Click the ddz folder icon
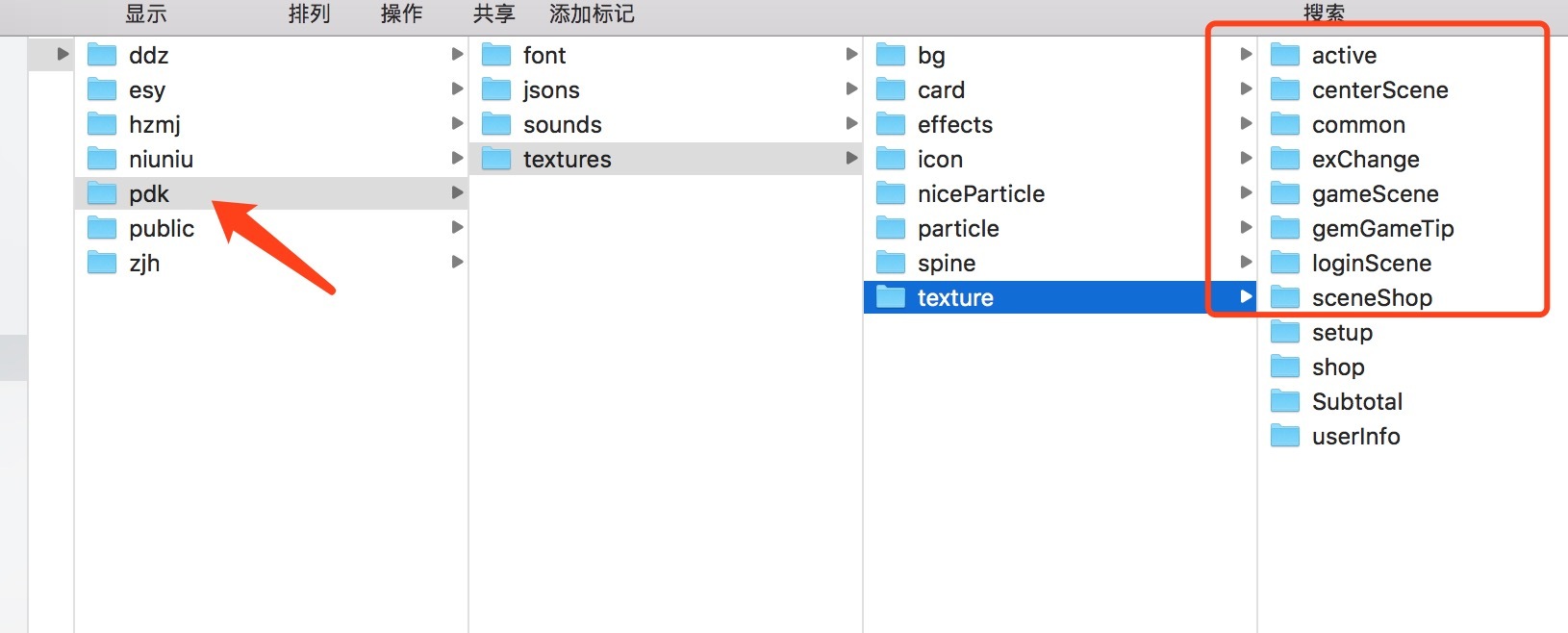The width and height of the screenshot is (1568, 633). pyautogui.click(x=102, y=55)
